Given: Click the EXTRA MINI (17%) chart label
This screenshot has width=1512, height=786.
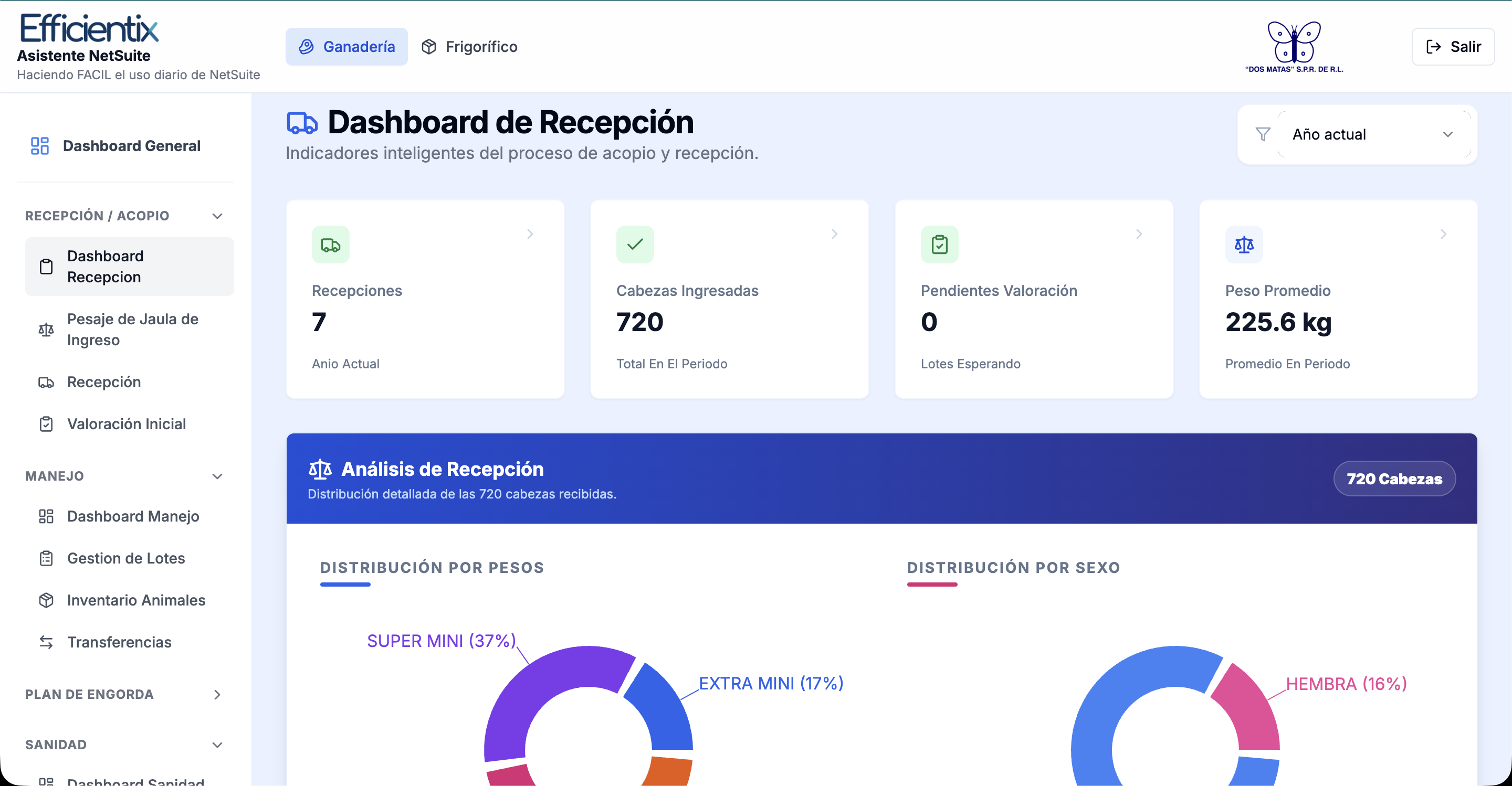Looking at the screenshot, I should pyautogui.click(x=771, y=684).
